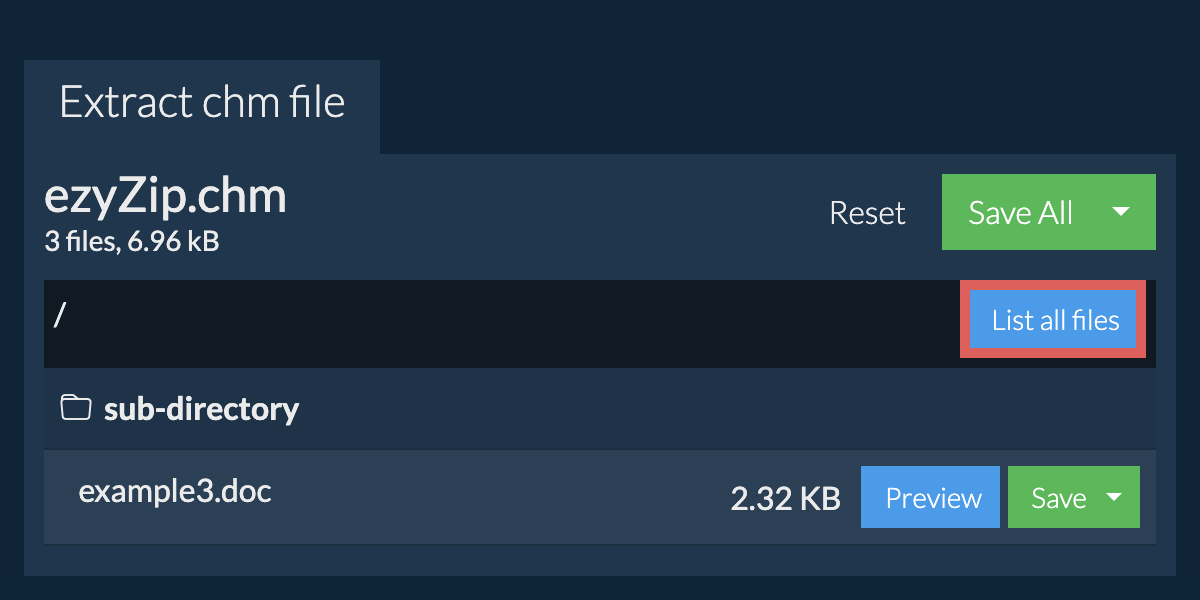Save the example3.doc file
This screenshot has height=600, width=1200.
1058,497
